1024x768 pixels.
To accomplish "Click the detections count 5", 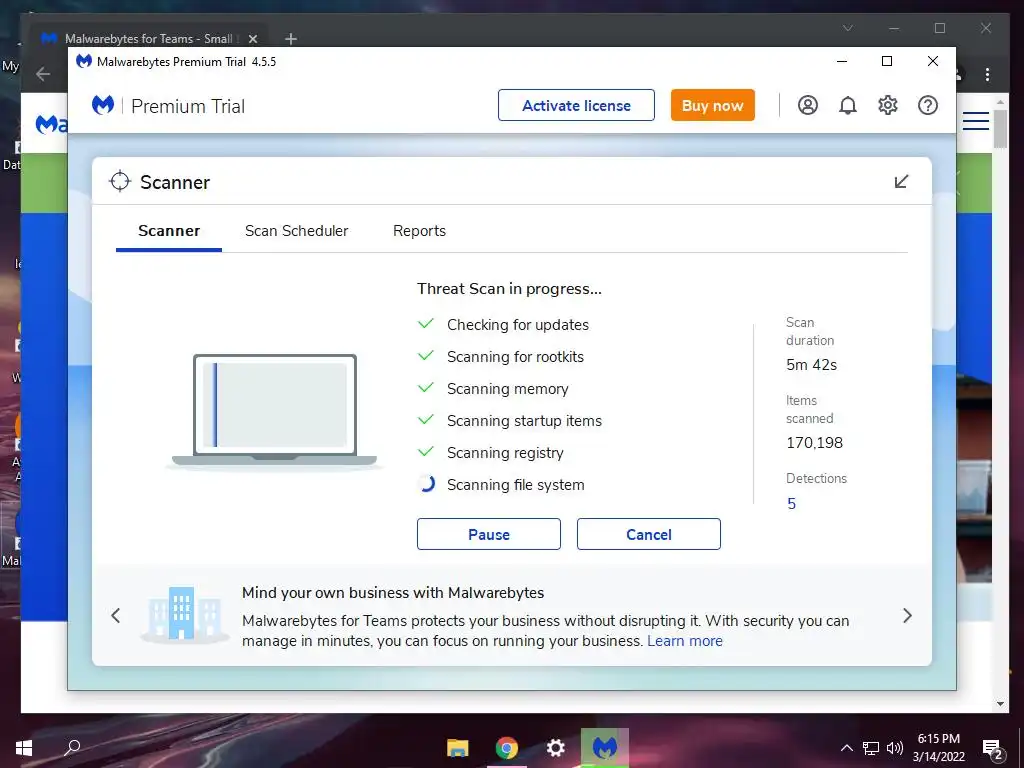I will point(792,504).
